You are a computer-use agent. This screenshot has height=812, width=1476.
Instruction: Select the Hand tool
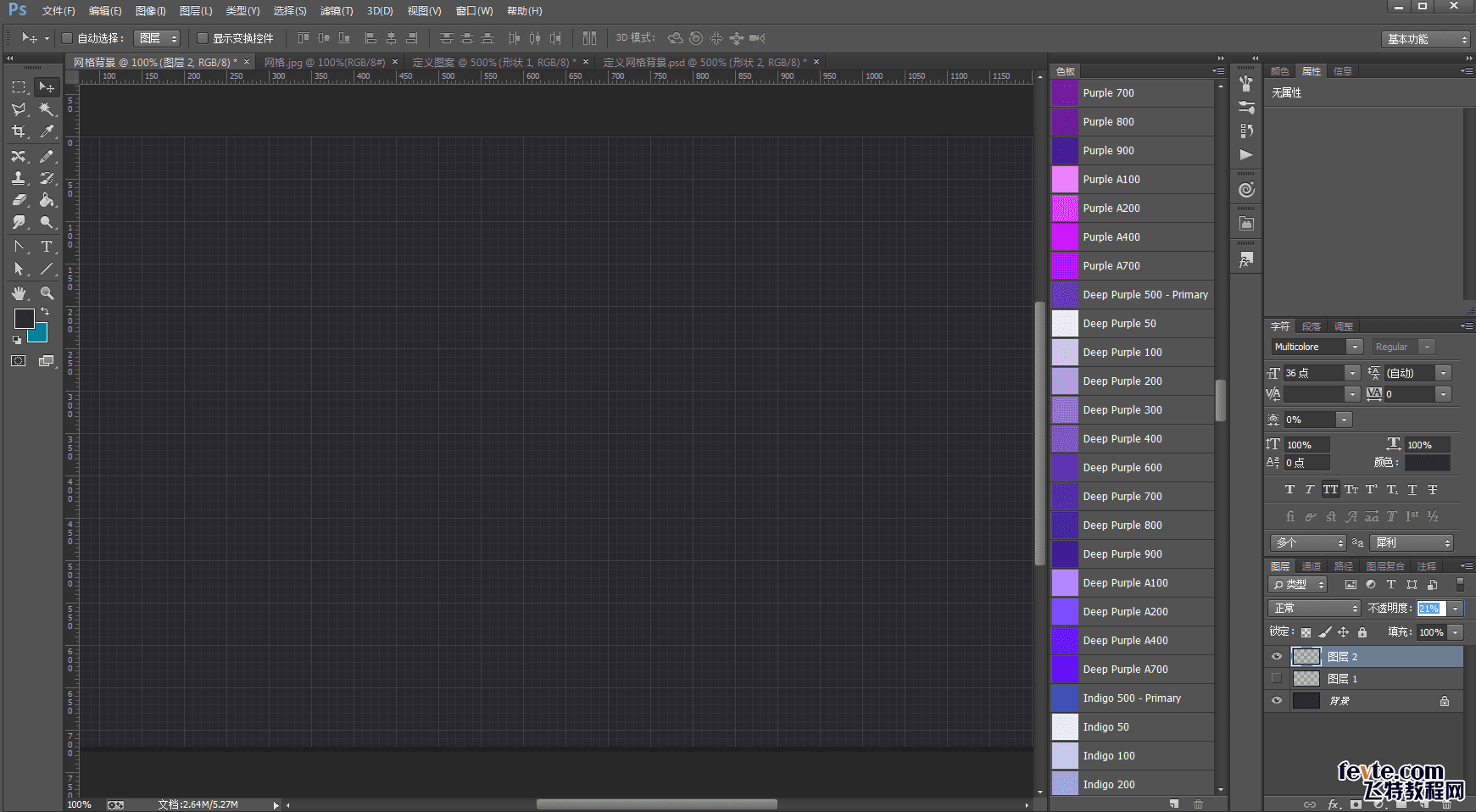[19, 293]
